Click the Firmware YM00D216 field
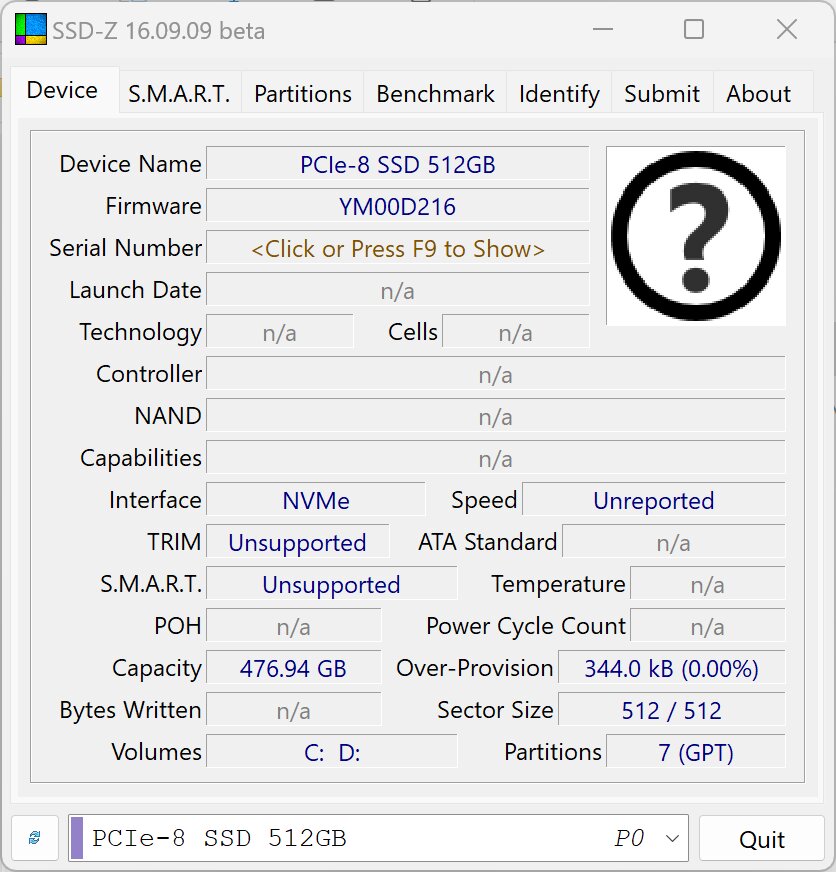The image size is (836, 872). click(x=398, y=206)
